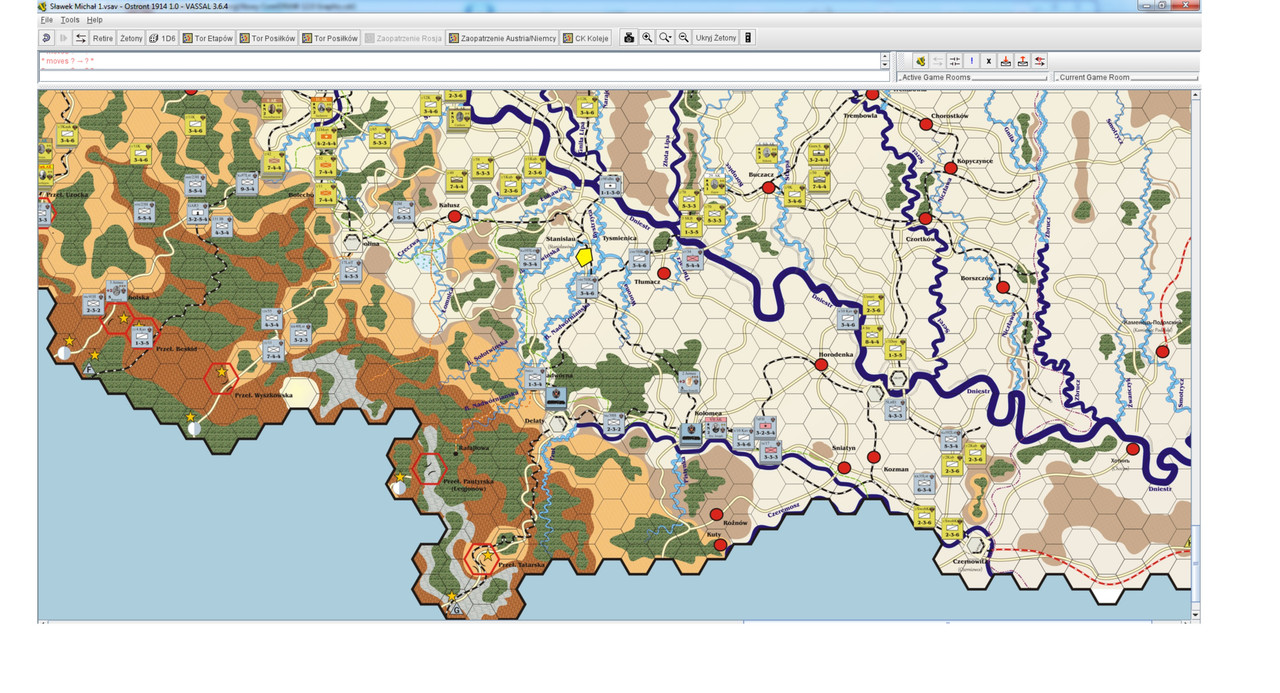Click the upload tray icon with red arrow
This screenshot has height=693, width=1280.
pos(1023,61)
